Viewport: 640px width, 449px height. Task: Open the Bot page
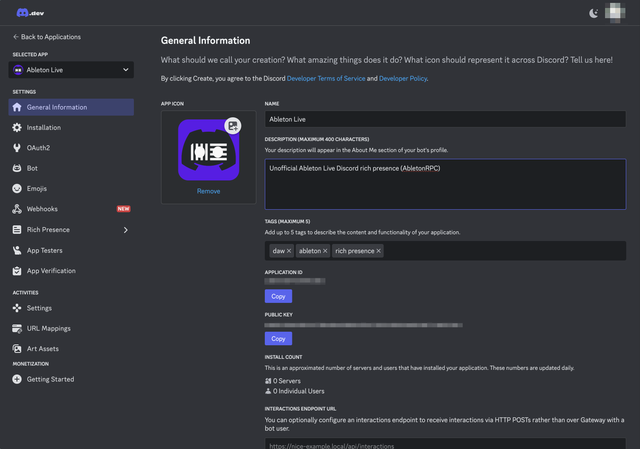[71, 168]
